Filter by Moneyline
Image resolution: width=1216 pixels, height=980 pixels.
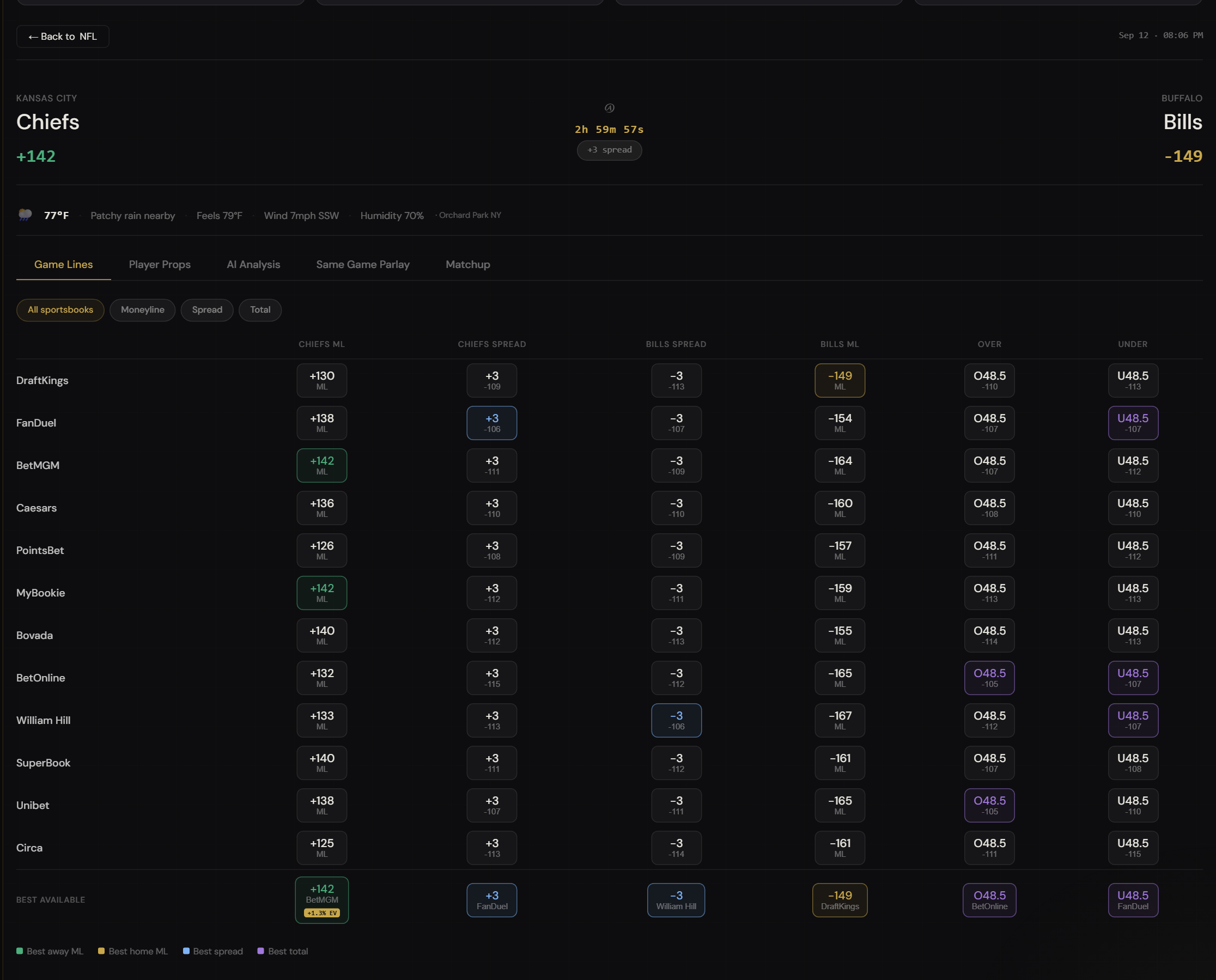[x=143, y=310]
